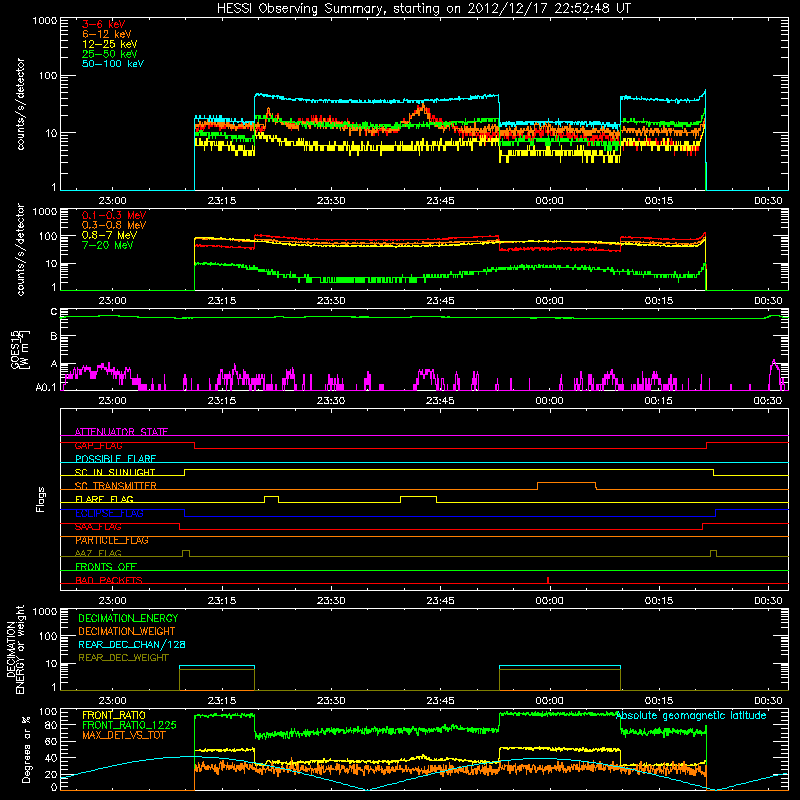Image resolution: width=800 pixels, height=800 pixels.
Task: Click the MAX_DET_VS_TOT legend label
Action: tap(123, 735)
